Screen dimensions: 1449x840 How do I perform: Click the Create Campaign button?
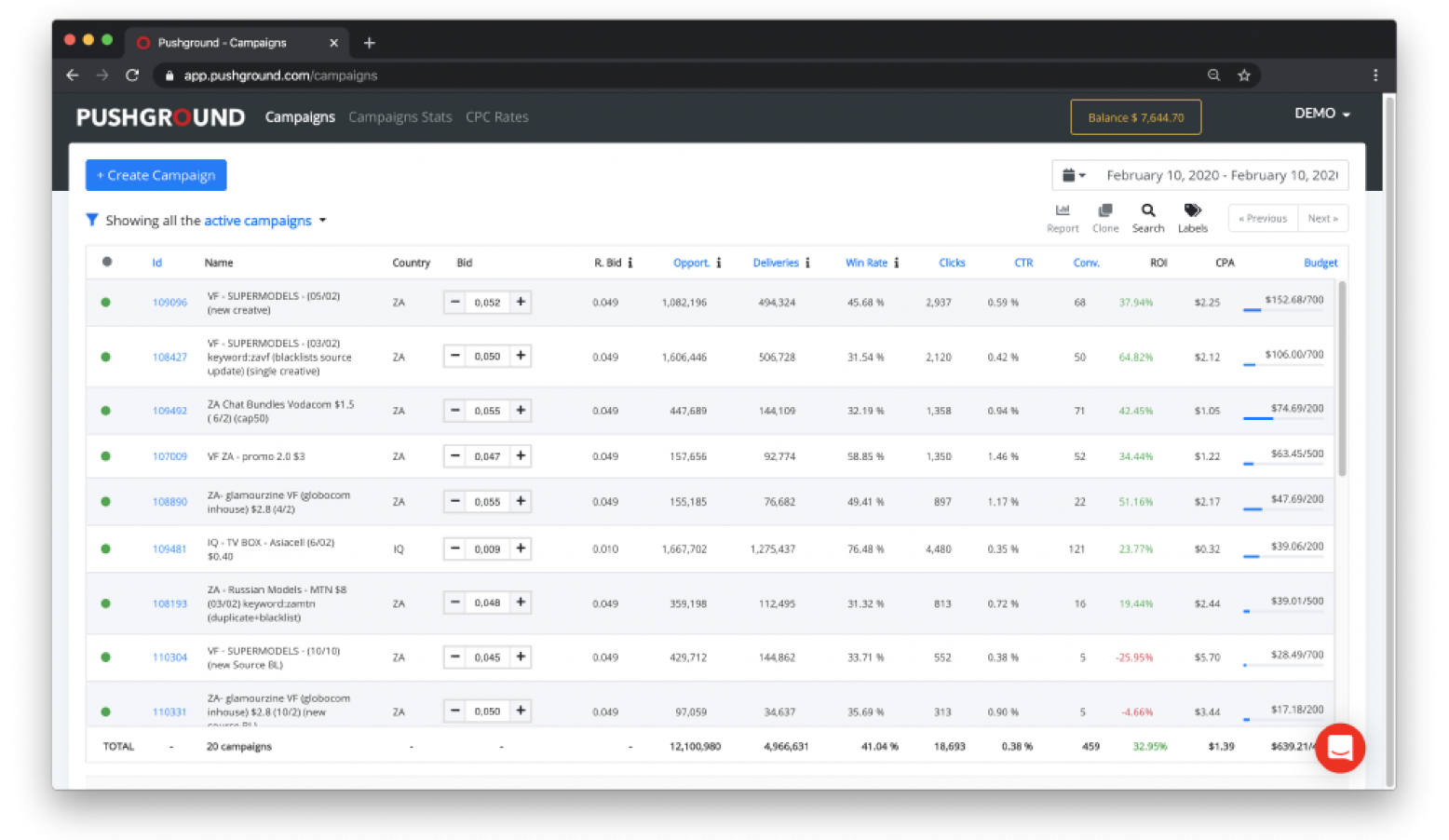click(x=156, y=175)
